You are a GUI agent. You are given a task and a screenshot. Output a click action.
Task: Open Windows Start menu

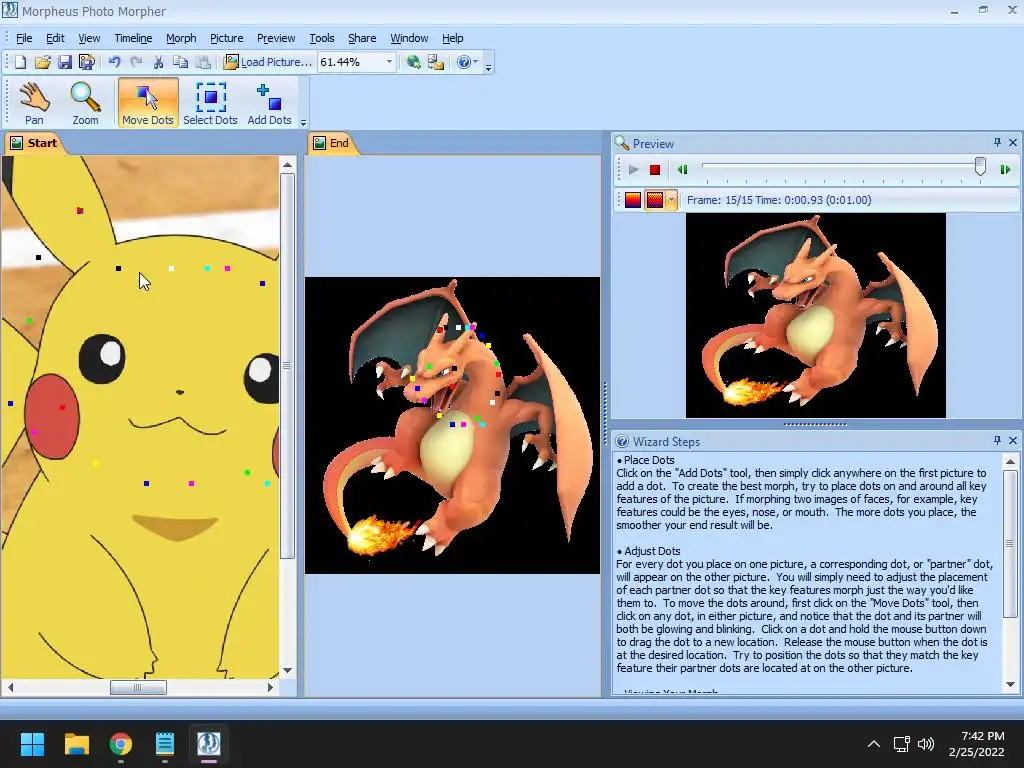[x=32, y=744]
